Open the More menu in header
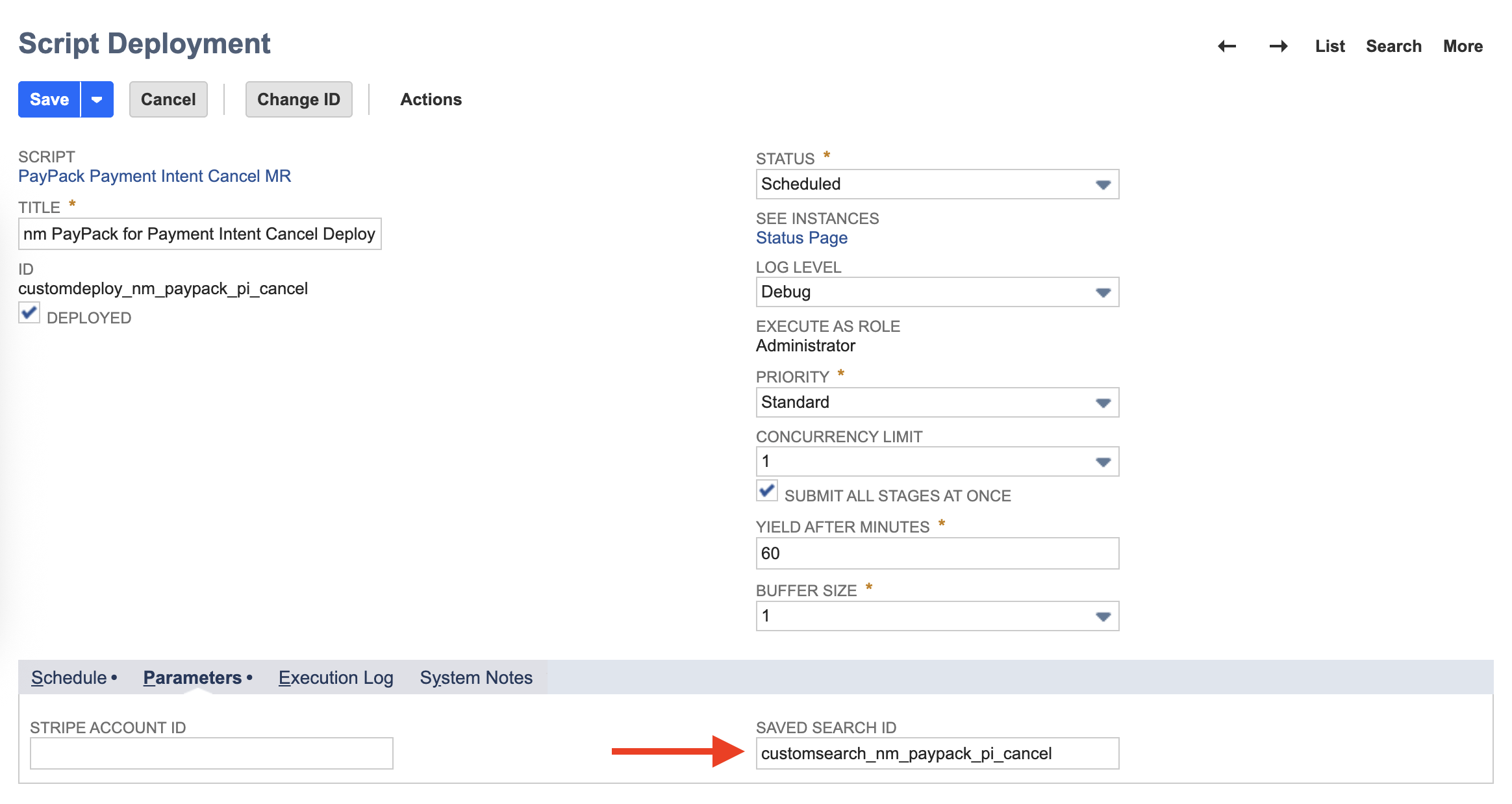1512x804 pixels. coord(1463,46)
